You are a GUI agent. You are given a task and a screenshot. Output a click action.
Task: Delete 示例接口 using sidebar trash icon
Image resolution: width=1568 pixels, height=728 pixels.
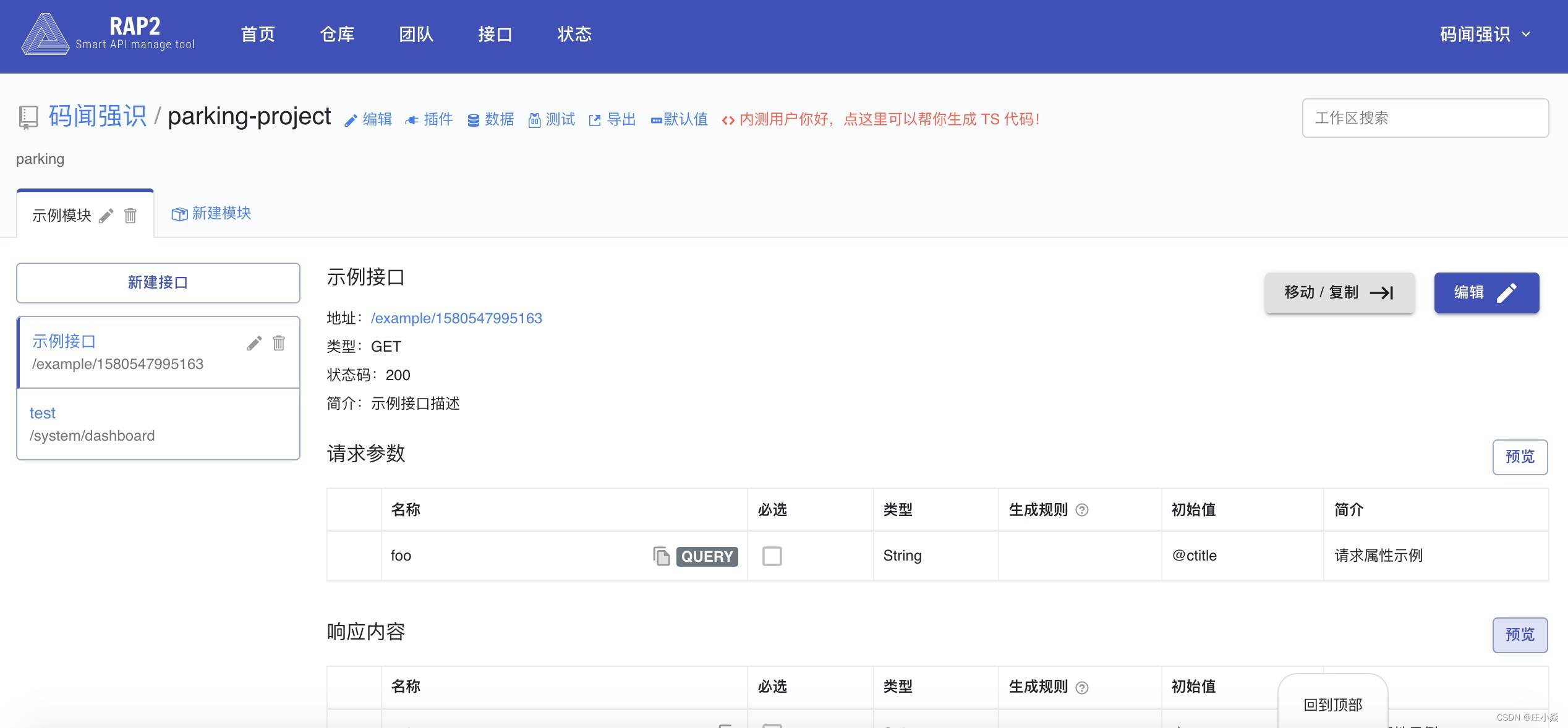point(279,343)
